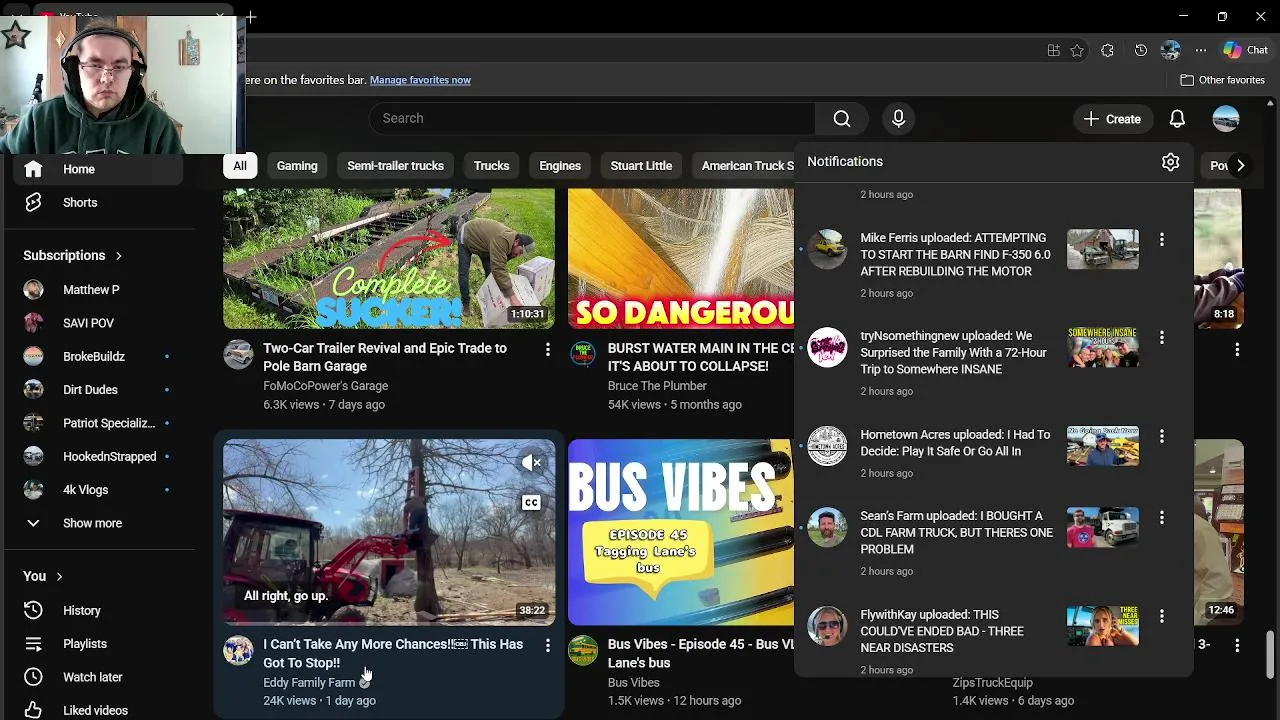Open Bus Vibes Episode 45 thumbnail

tap(681, 532)
